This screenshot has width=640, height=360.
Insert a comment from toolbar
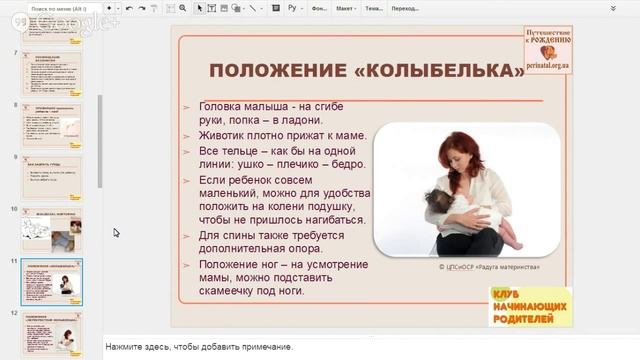pyautogui.click(x=276, y=8)
